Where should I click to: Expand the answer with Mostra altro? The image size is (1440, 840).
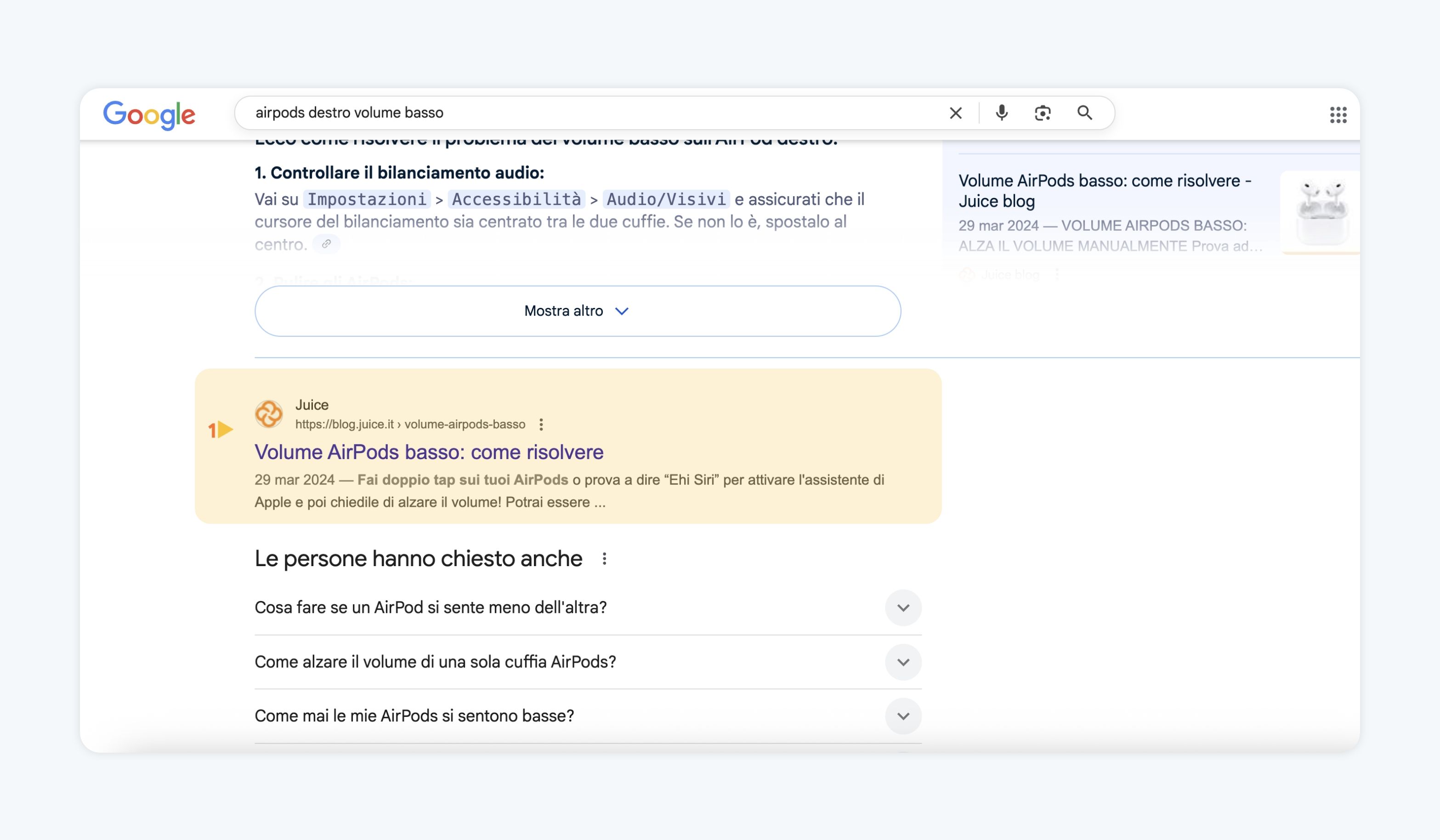pyautogui.click(x=578, y=311)
